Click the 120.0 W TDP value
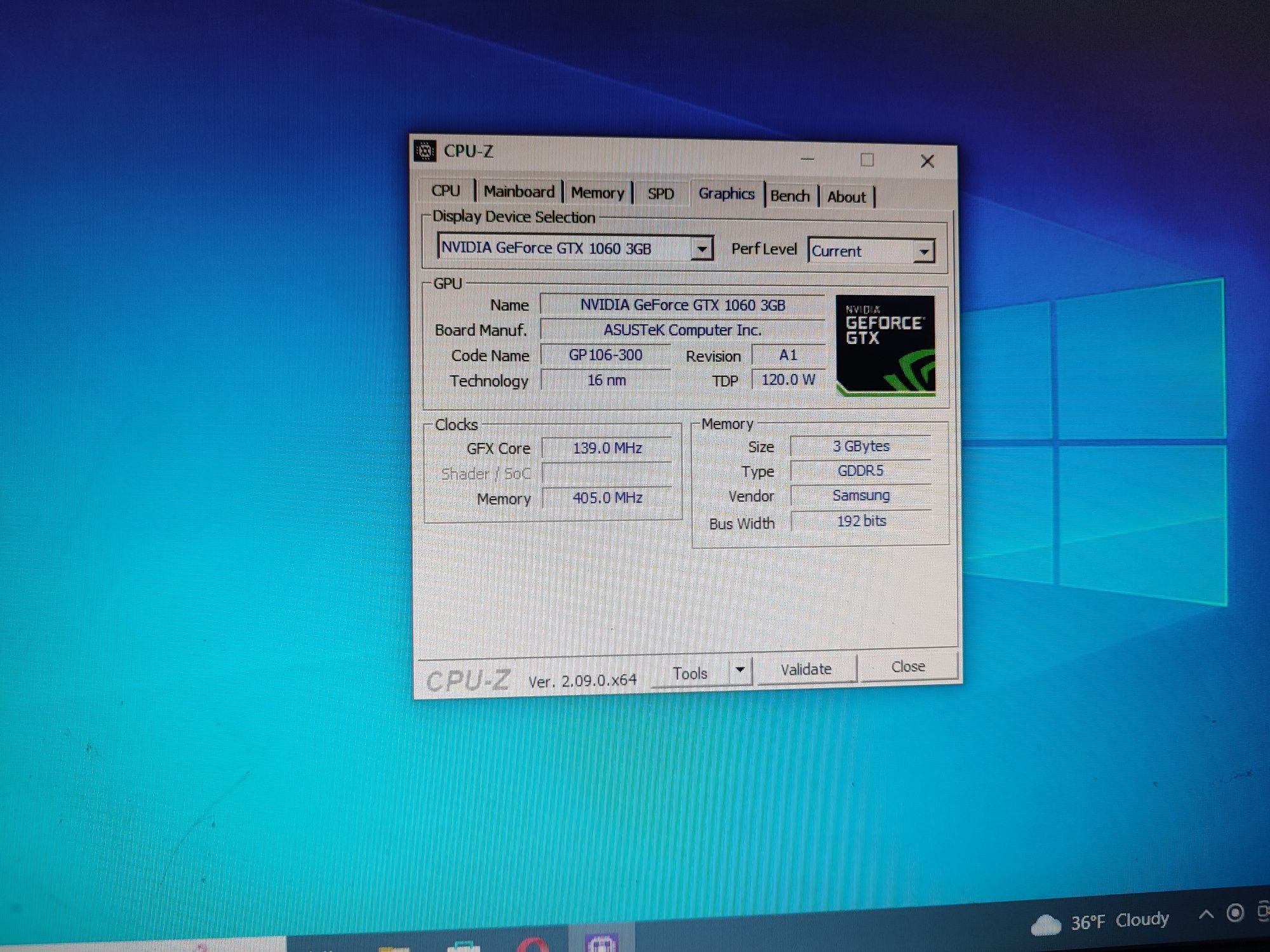1270x952 pixels. click(x=788, y=380)
